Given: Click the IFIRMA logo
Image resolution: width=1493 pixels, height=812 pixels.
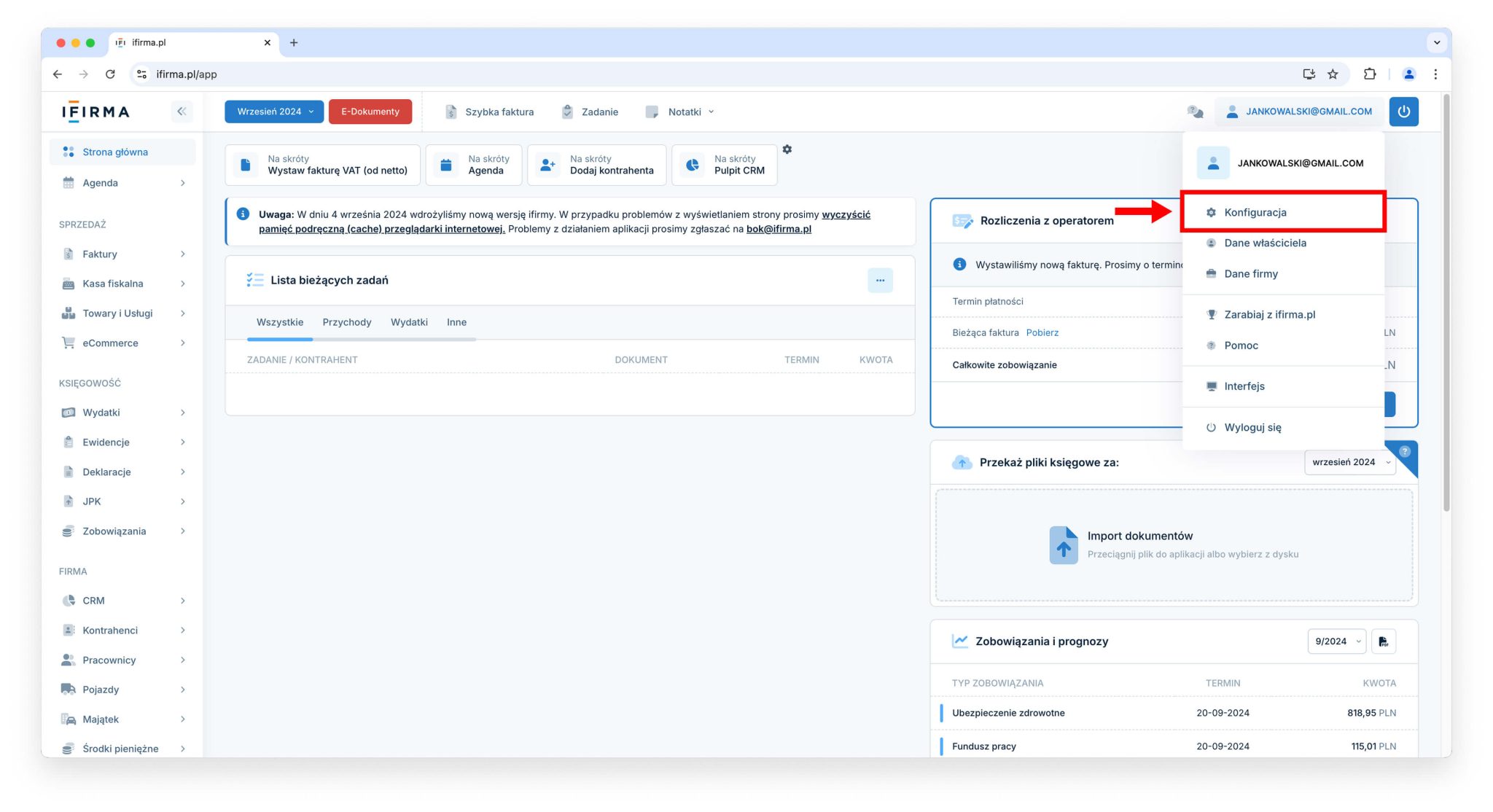Looking at the screenshot, I should point(95,112).
